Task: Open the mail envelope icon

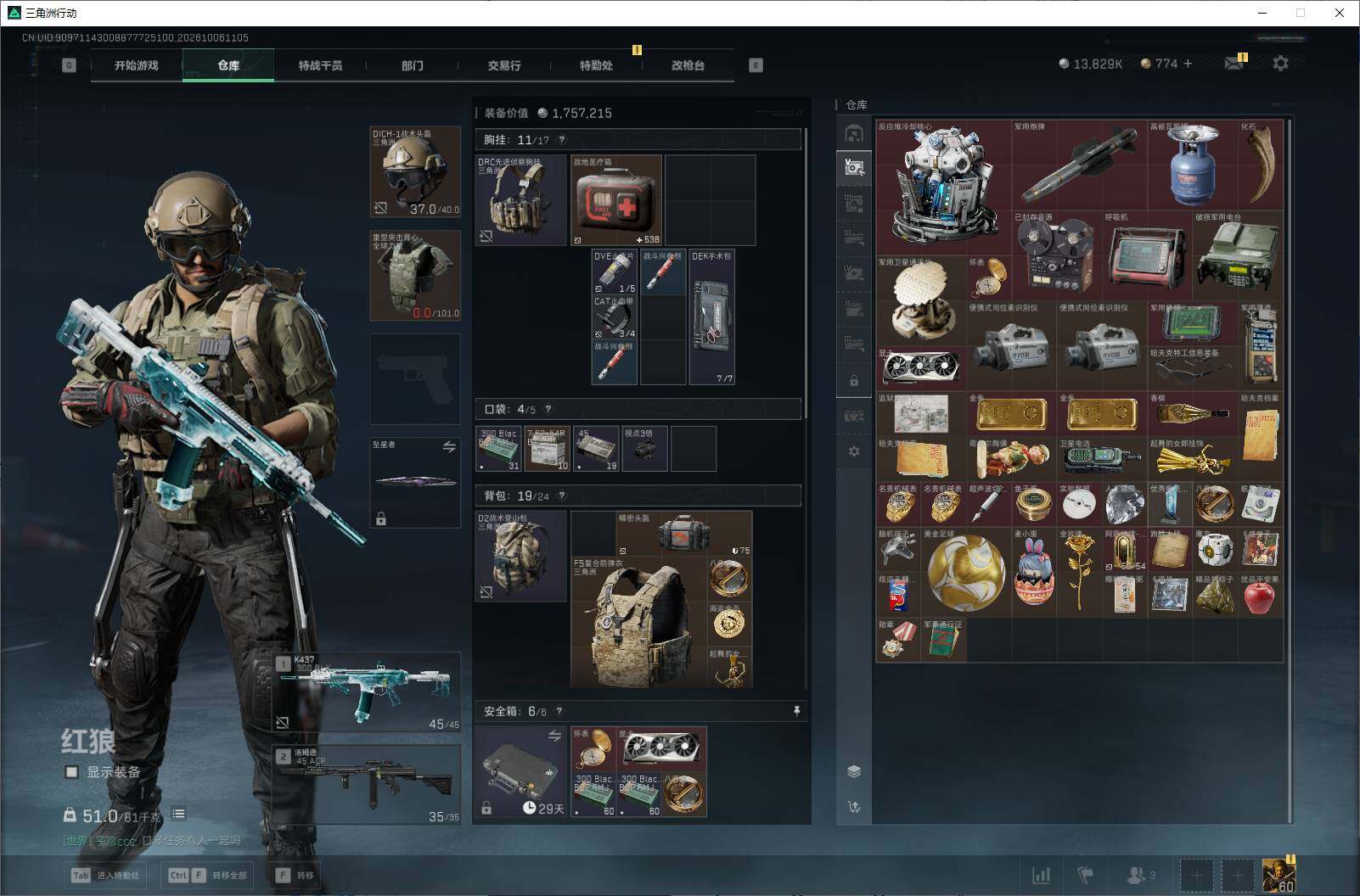Action: pyautogui.click(x=1234, y=64)
